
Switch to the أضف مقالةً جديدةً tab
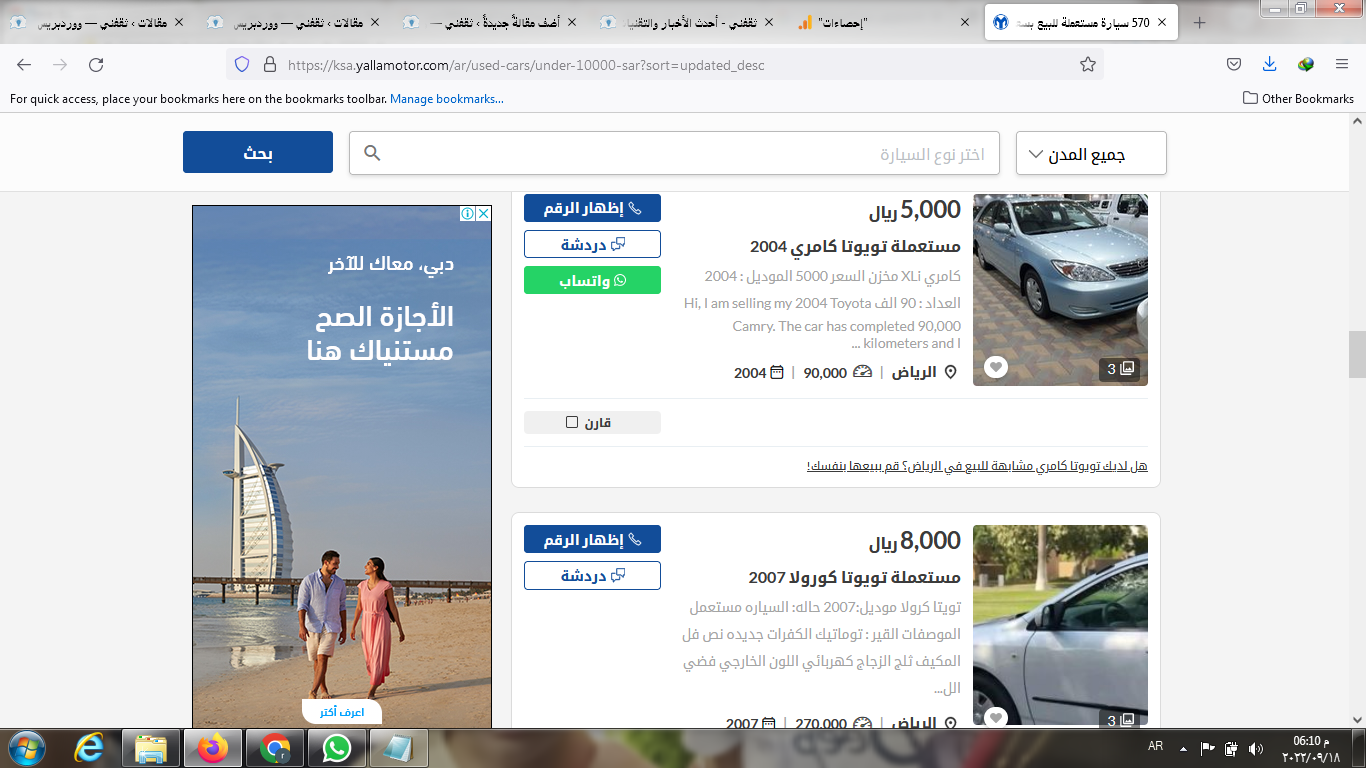[488, 22]
